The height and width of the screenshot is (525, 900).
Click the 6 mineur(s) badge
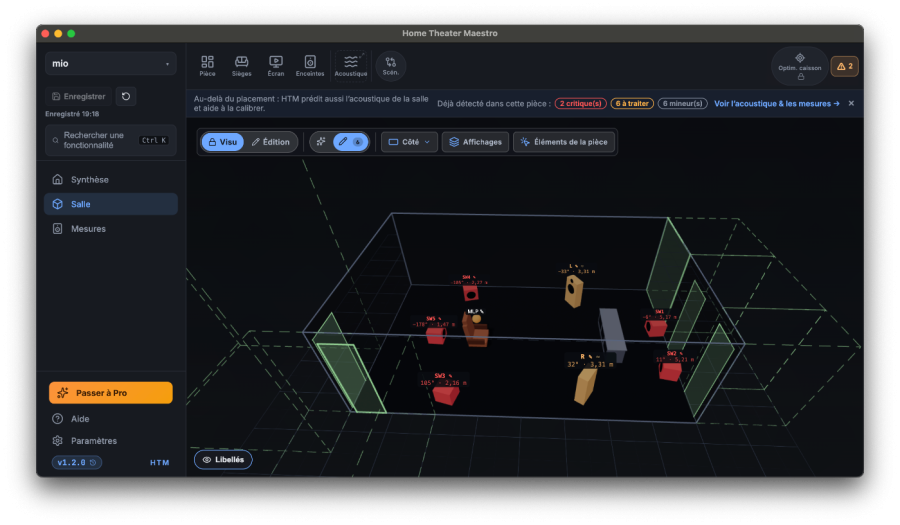(x=682, y=103)
